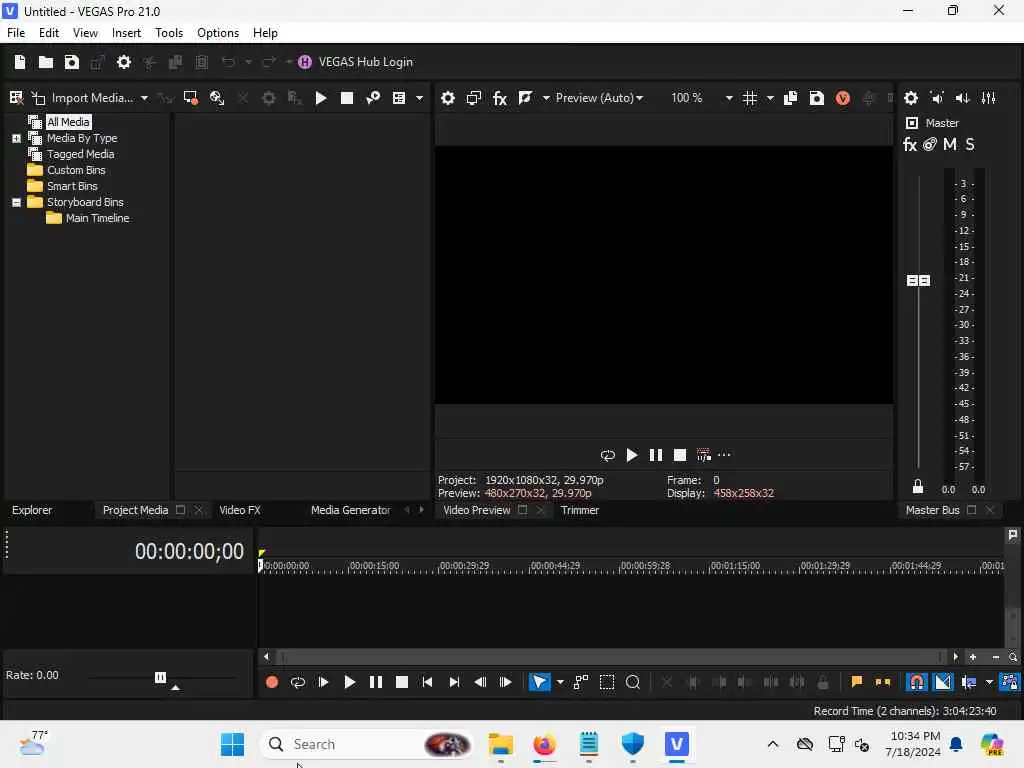The width and height of the screenshot is (1024, 768).
Task: Open the Mixing Console icon
Action: (989, 98)
